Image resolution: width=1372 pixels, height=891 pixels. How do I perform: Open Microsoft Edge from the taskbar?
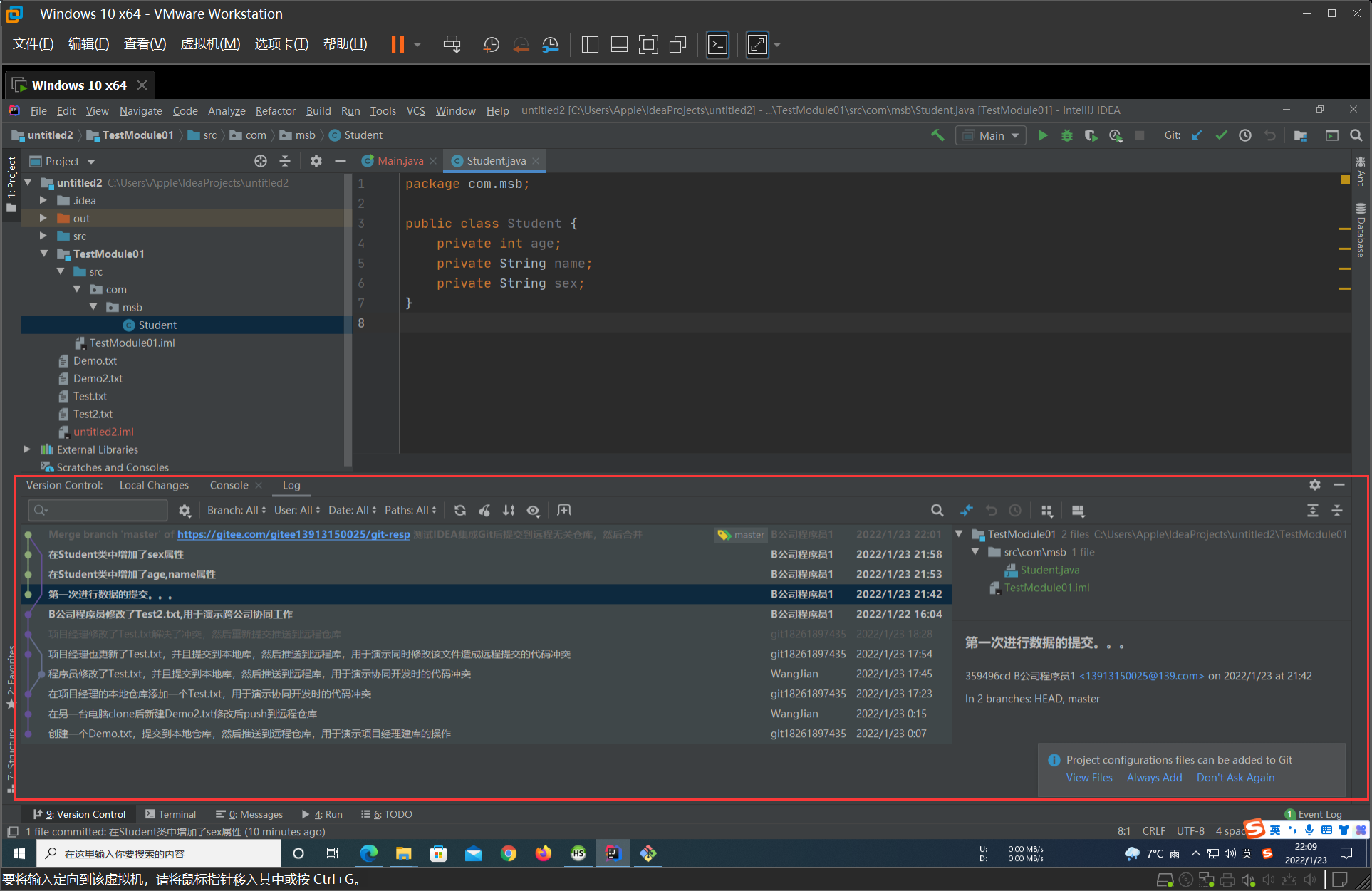coord(369,853)
